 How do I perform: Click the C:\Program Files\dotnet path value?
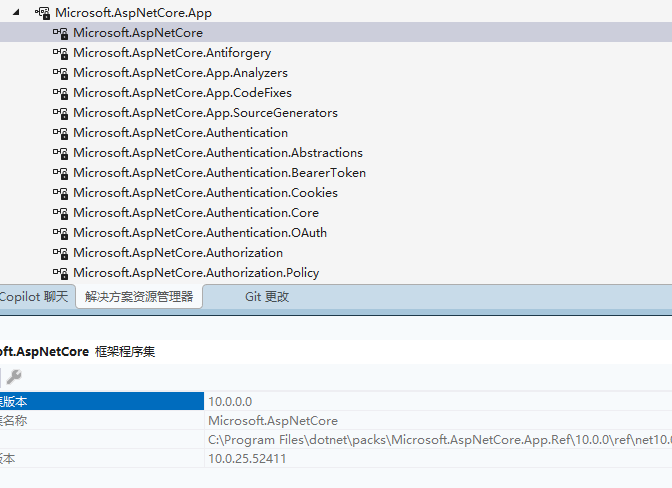(x=440, y=440)
